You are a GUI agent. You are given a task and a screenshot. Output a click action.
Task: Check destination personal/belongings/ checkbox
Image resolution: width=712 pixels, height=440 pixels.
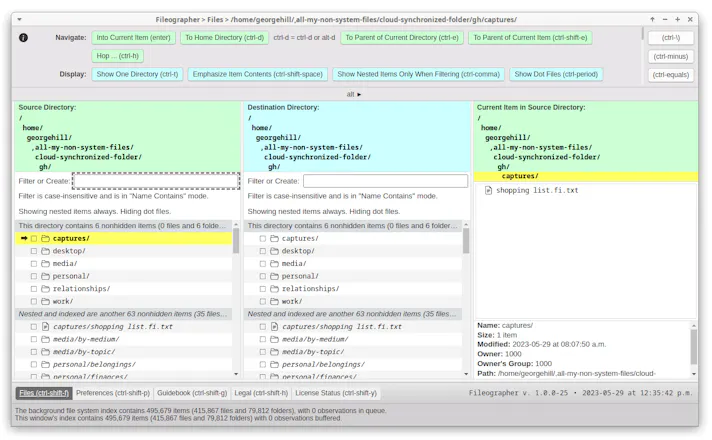coord(262,365)
